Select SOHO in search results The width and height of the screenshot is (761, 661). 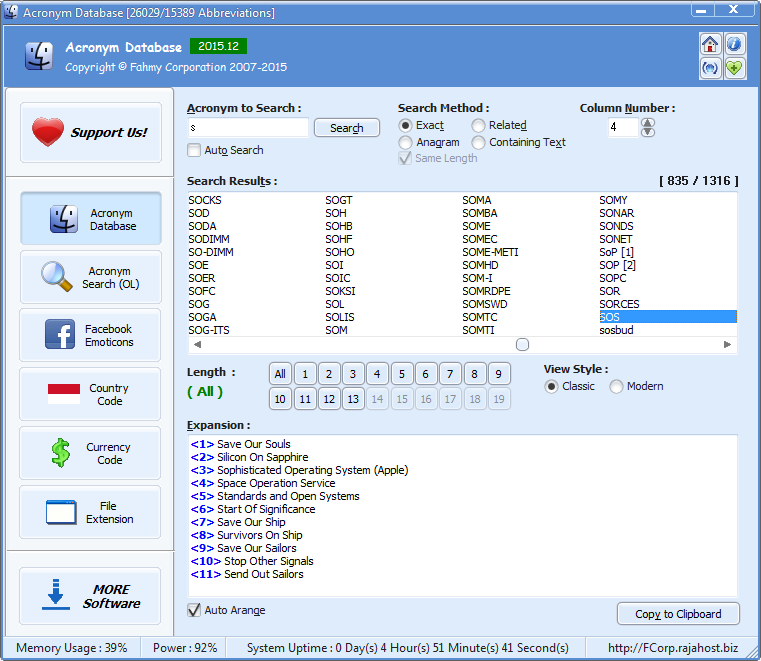pyautogui.click(x=340, y=252)
